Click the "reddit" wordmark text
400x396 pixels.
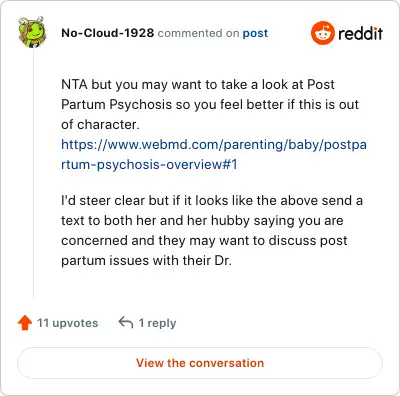(360, 33)
